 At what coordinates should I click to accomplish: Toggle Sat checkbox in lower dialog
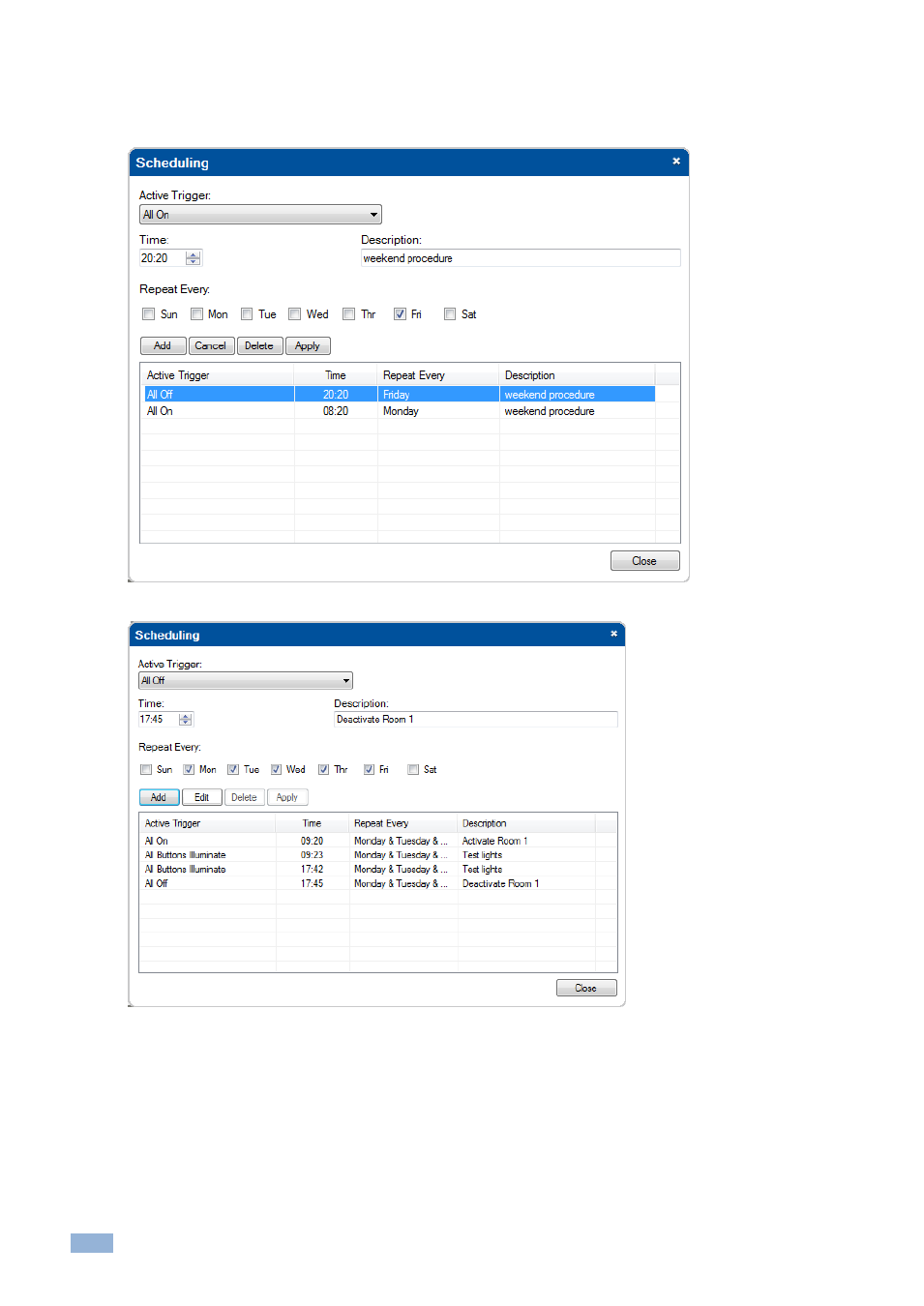pyautogui.click(x=413, y=770)
